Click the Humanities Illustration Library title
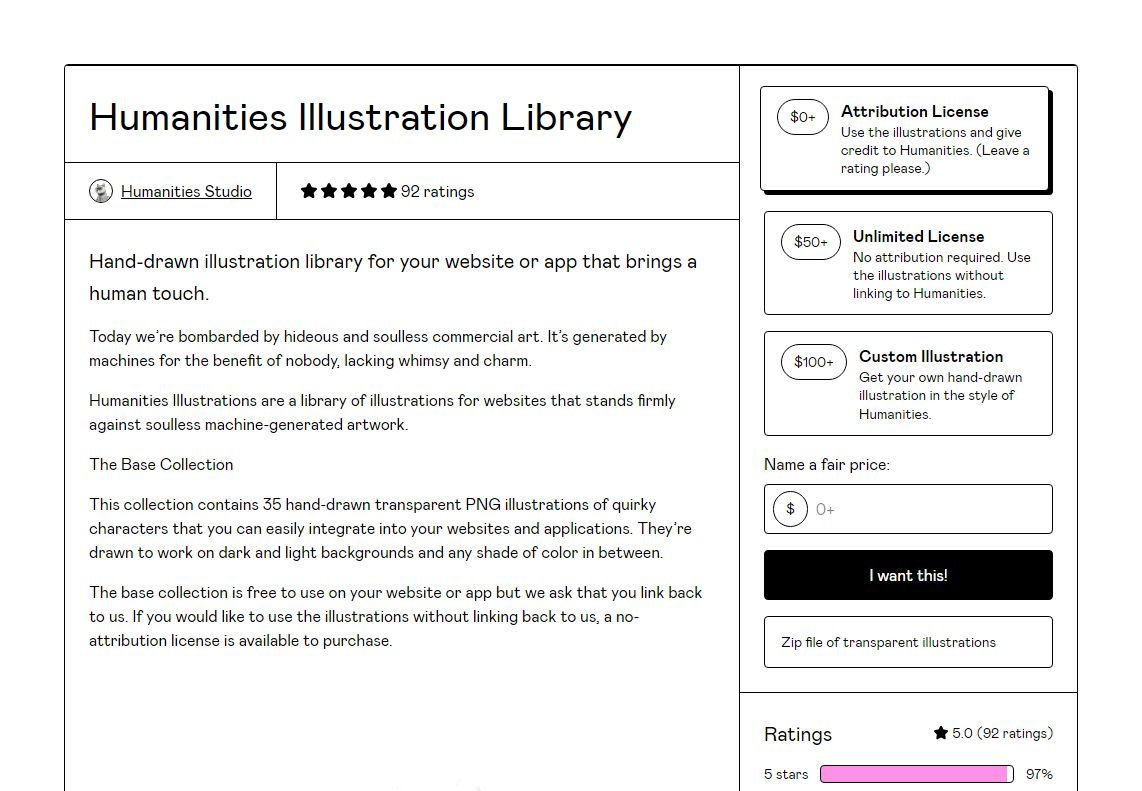The image size is (1142, 791). 361,117
